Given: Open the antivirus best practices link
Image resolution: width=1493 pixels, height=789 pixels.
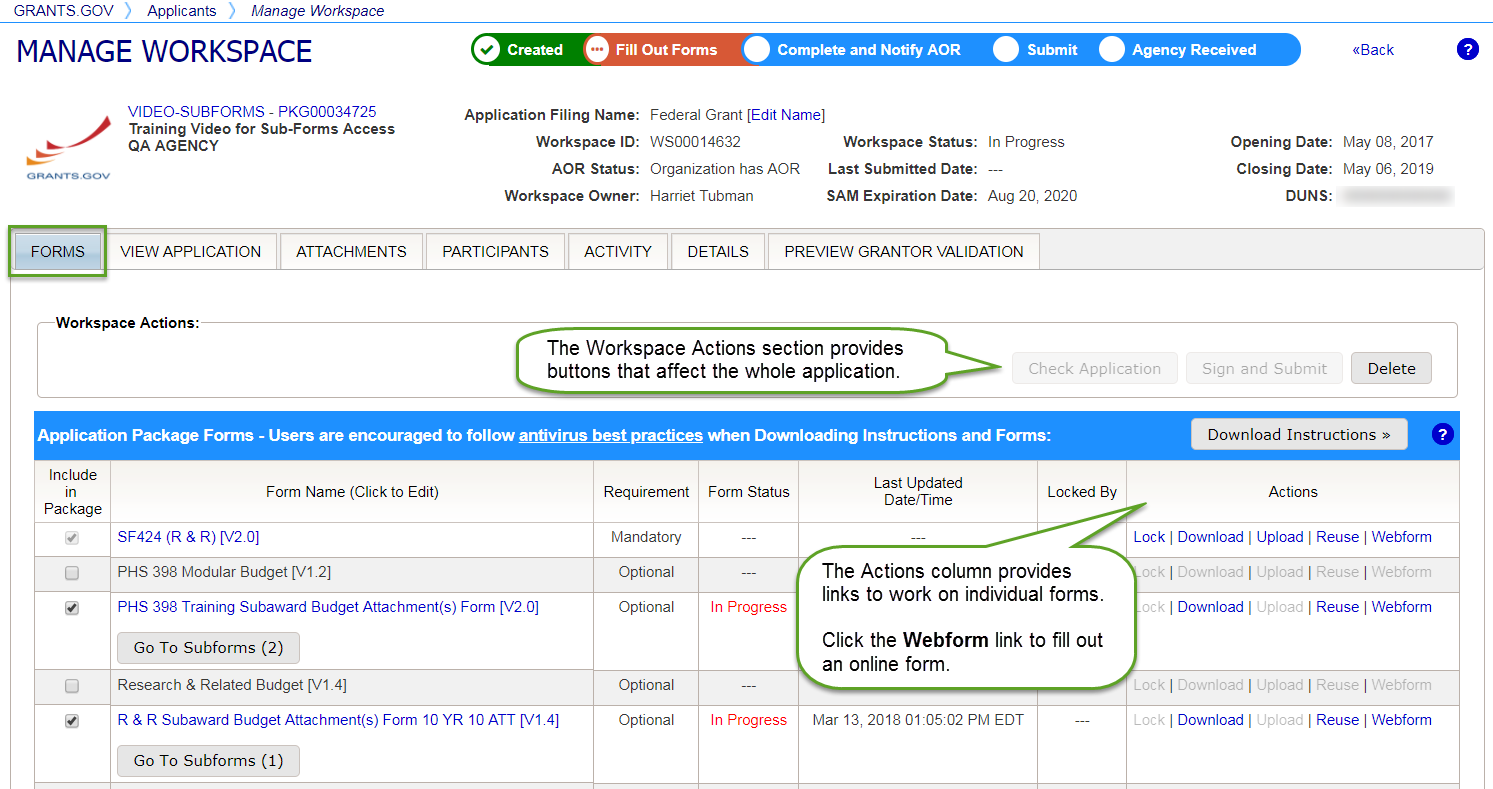Looking at the screenshot, I should [610, 435].
